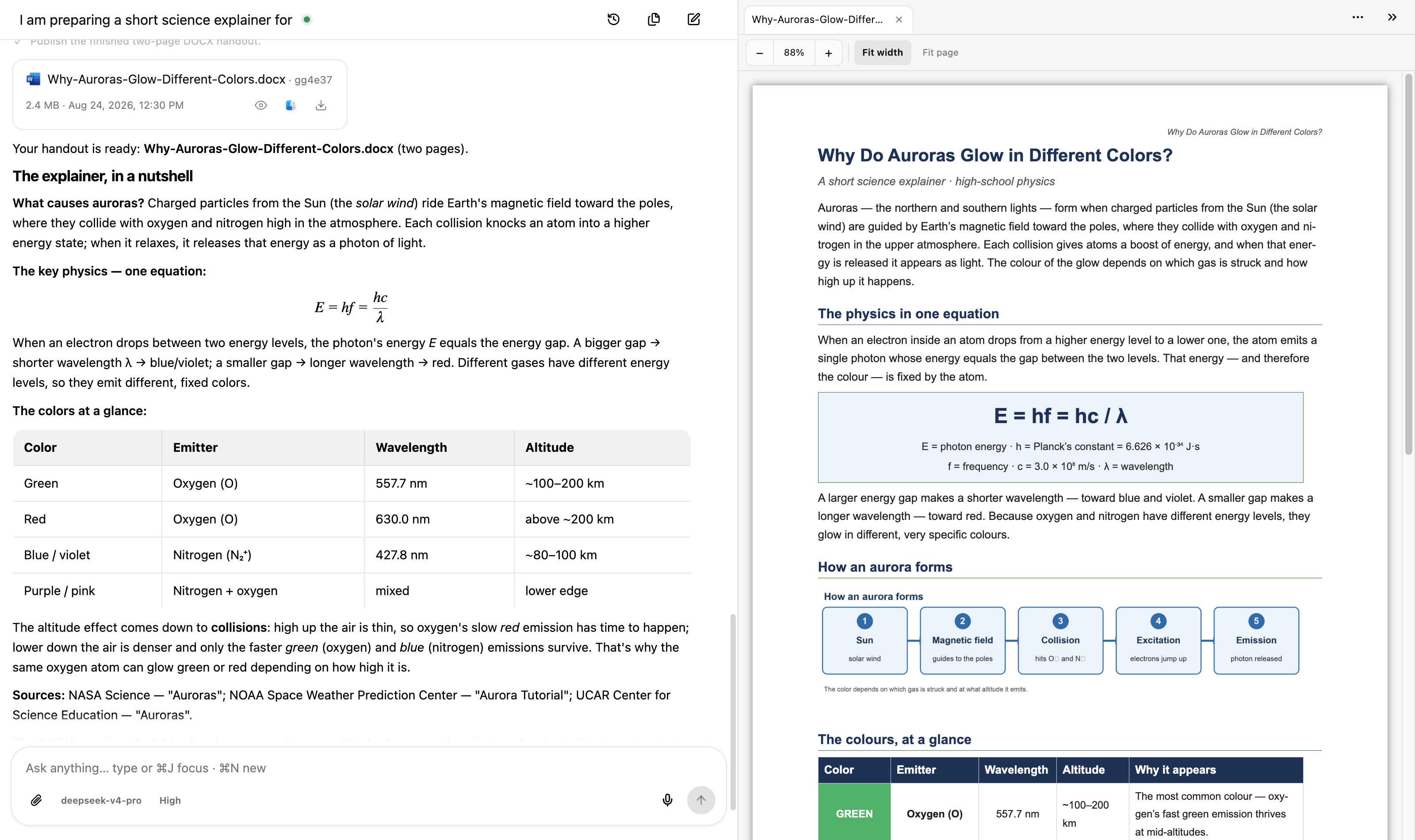This screenshot has height=840, width=1415.
Task: Start voice input with the microphone icon
Action: coord(667,800)
